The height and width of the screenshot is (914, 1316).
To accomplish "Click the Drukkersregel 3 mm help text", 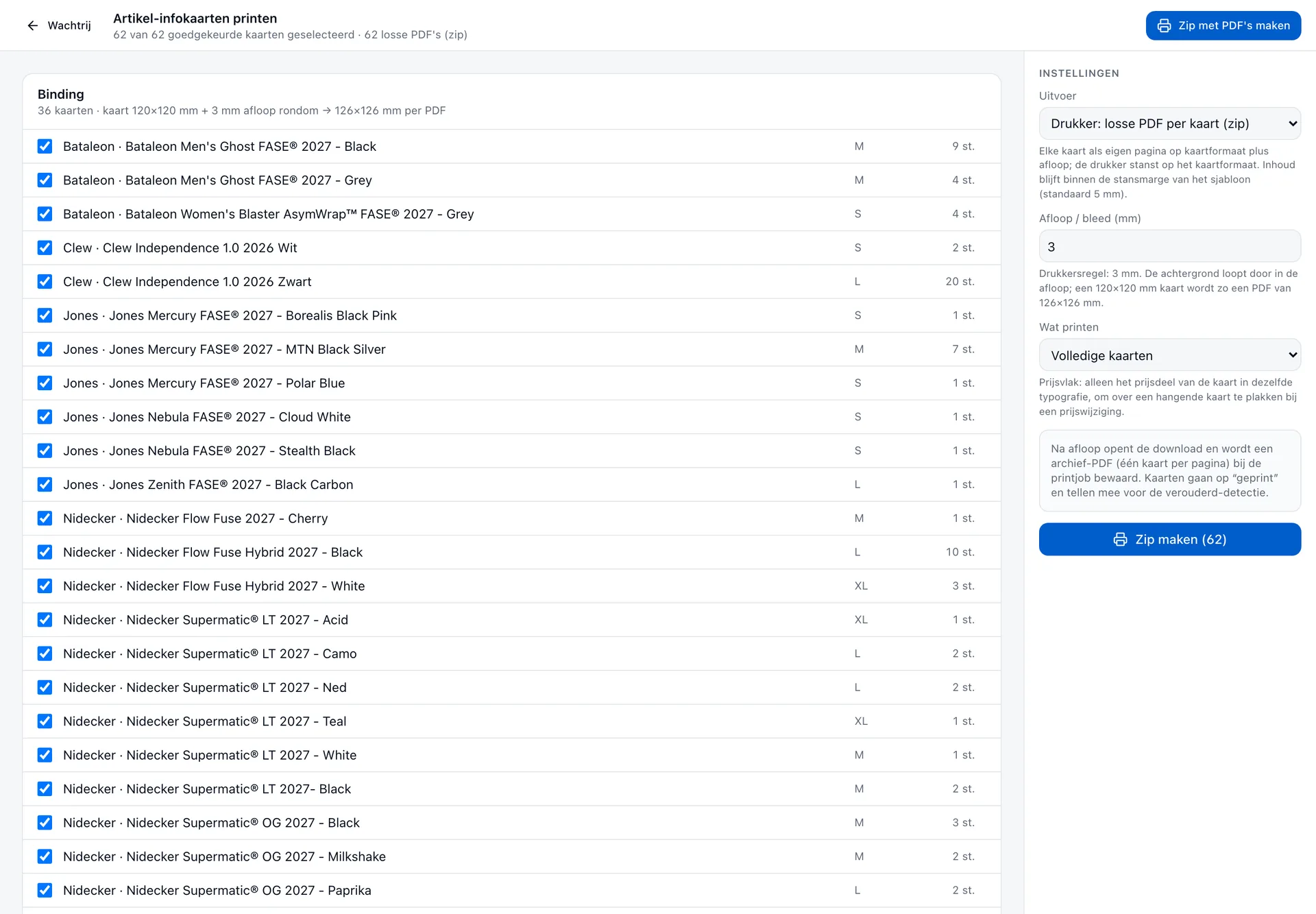I will [x=1169, y=288].
